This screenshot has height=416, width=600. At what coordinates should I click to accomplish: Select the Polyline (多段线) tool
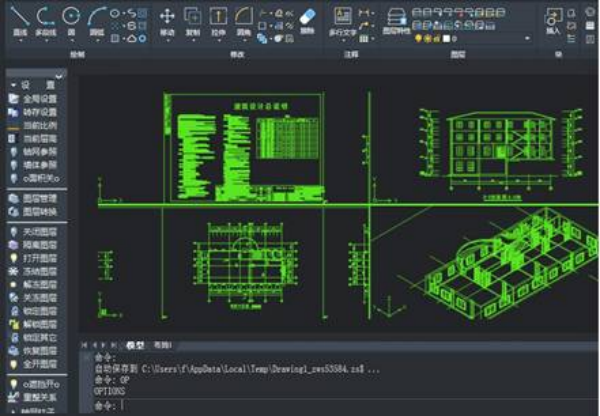click(x=45, y=18)
